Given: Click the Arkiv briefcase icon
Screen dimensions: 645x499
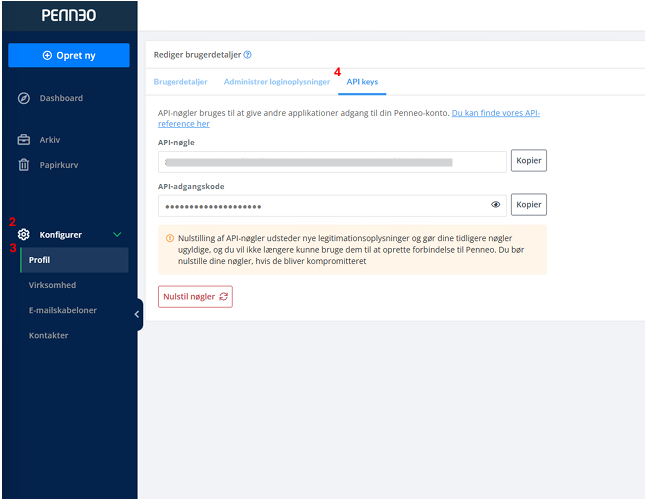Looking at the screenshot, I should pos(24,140).
